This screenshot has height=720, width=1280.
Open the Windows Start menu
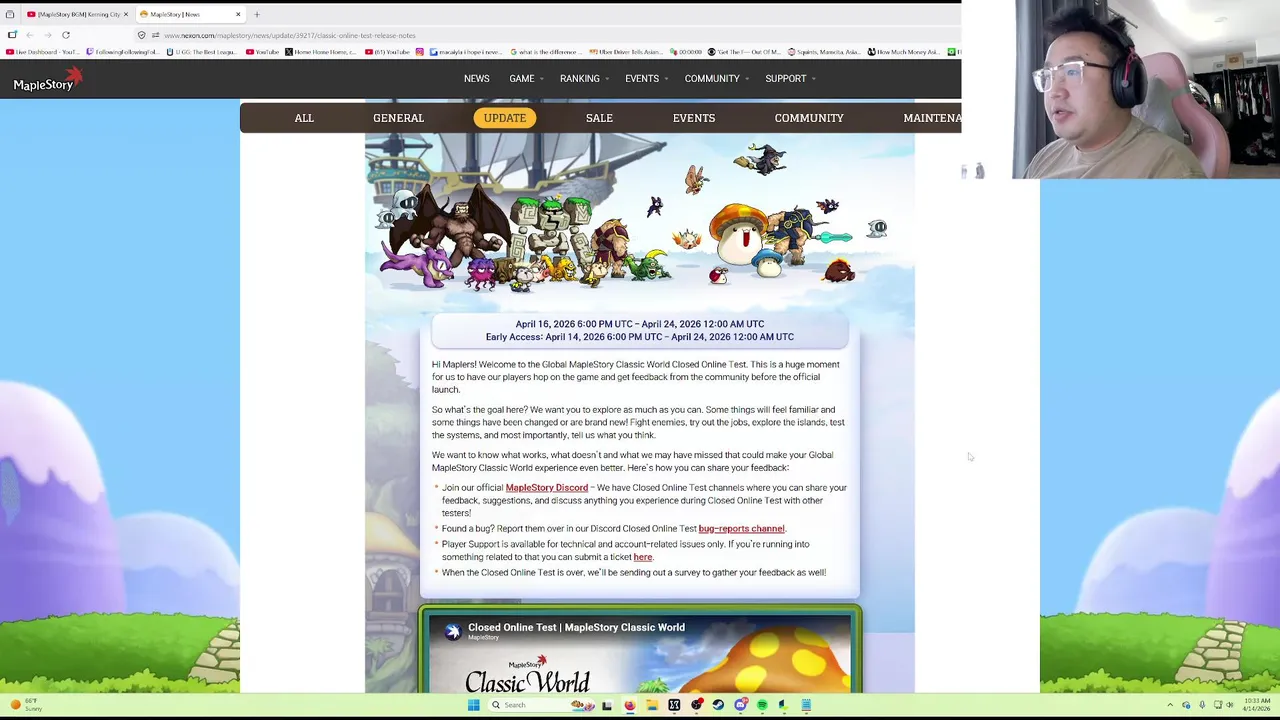473,705
